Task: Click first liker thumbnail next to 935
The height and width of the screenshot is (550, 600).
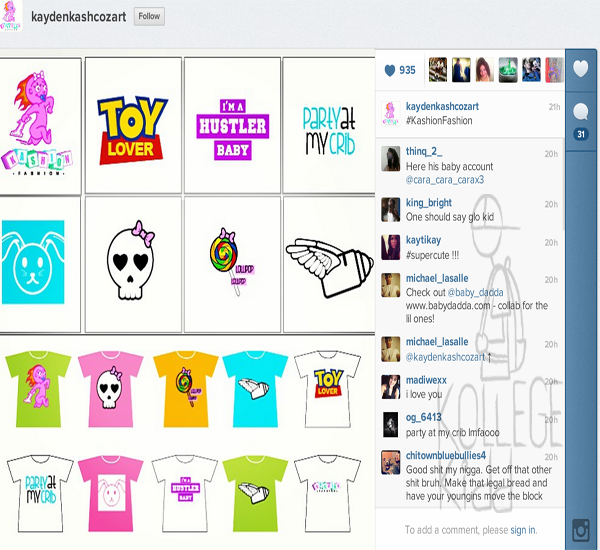Action: (438, 69)
